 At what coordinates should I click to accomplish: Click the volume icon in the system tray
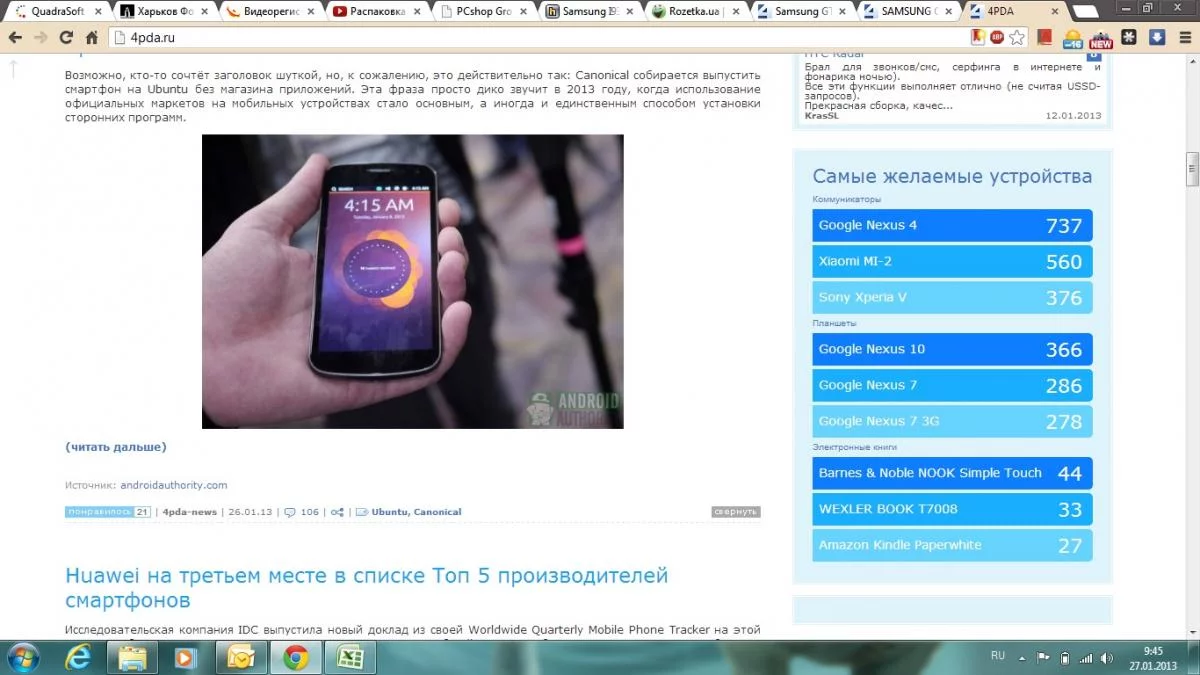point(1106,658)
